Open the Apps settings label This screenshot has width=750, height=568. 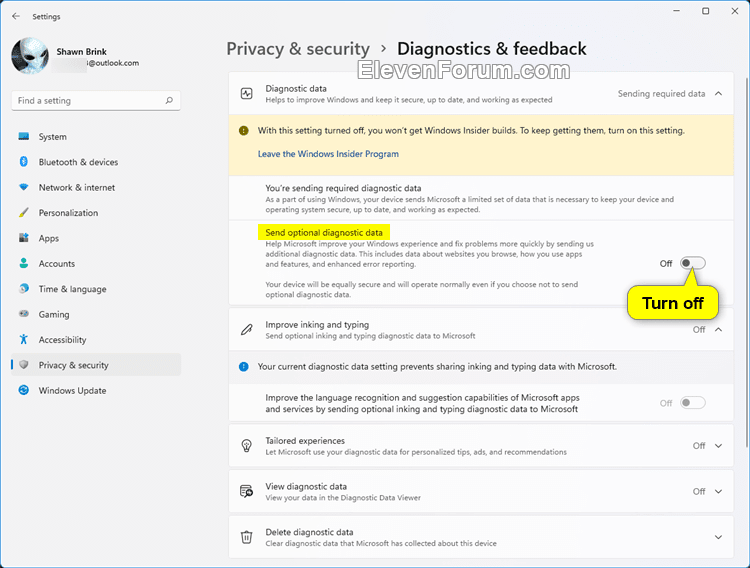point(49,238)
